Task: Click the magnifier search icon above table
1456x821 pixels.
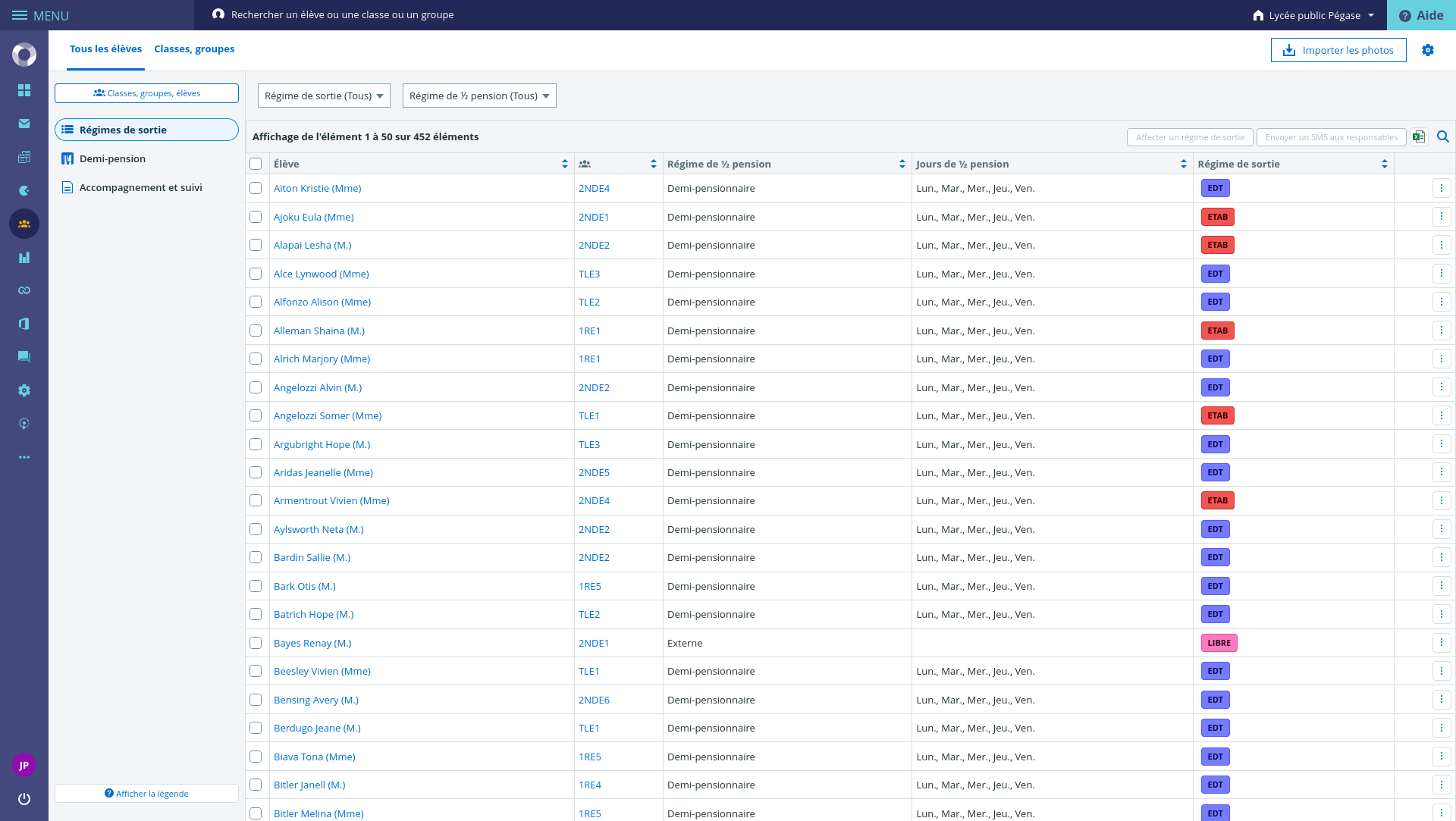Action: click(x=1443, y=136)
